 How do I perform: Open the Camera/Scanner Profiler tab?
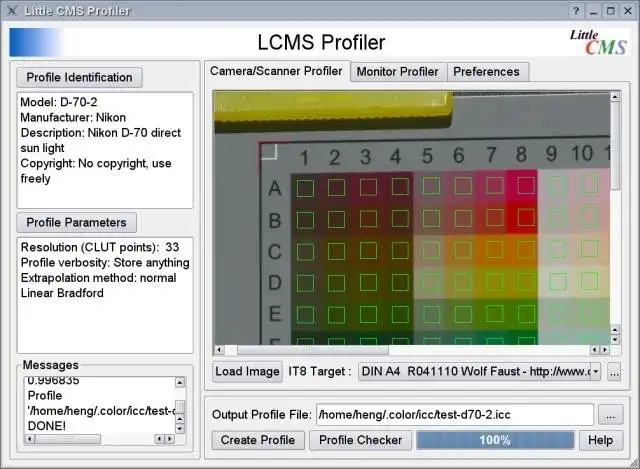tap(276, 71)
